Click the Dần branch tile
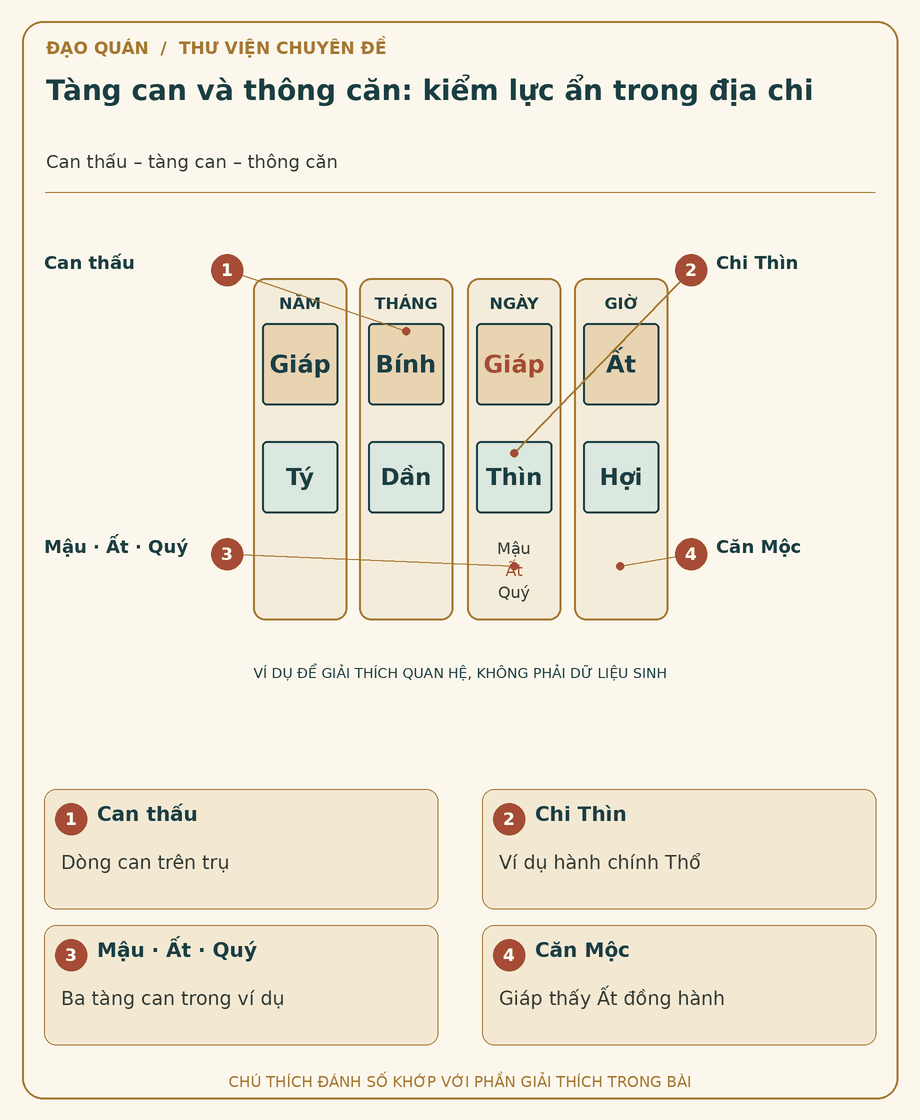Screen dimensions: 920x1120 coord(406,477)
